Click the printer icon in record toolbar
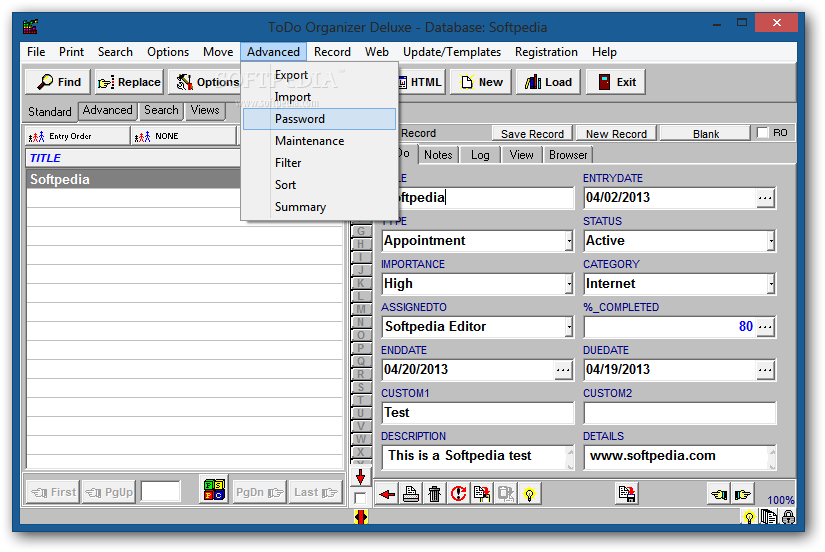This screenshot has width=825, height=552. coord(411,494)
